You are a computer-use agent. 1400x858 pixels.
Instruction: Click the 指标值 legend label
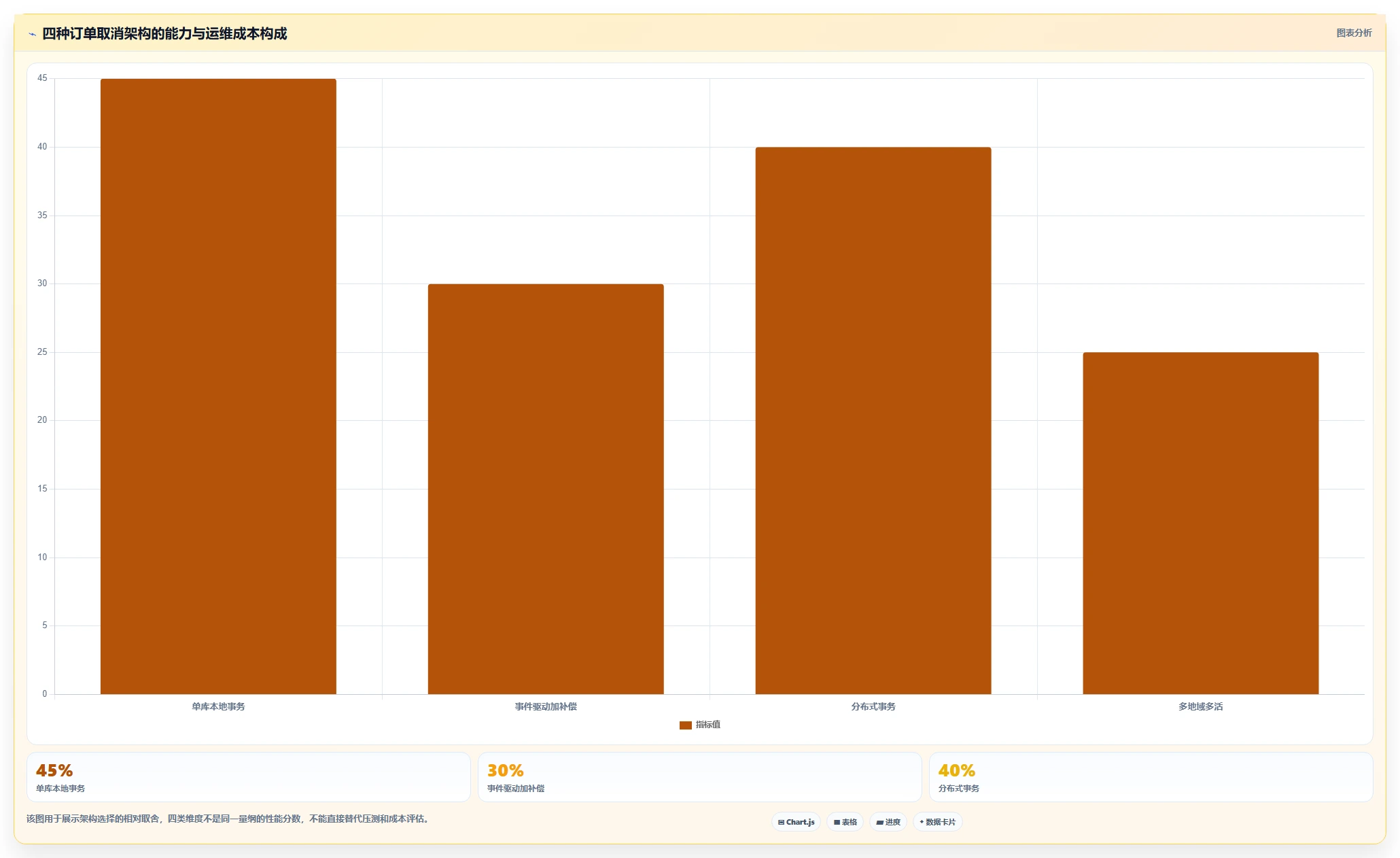tap(707, 725)
